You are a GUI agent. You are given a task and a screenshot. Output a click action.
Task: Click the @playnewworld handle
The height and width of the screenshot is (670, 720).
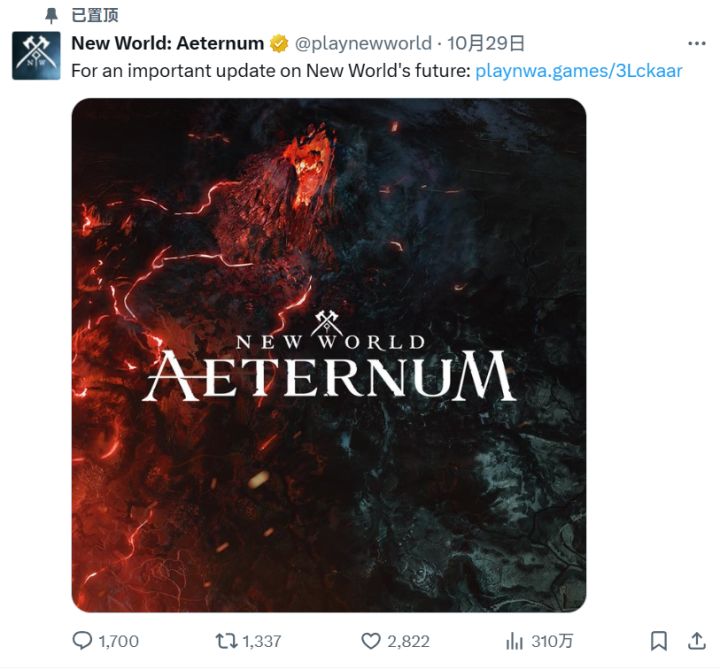click(x=363, y=44)
